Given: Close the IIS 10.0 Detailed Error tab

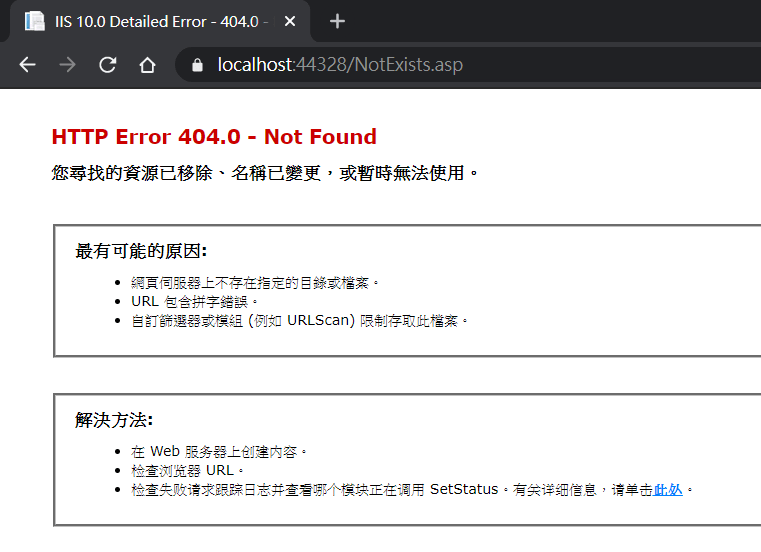Looking at the screenshot, I should click(x=290, y=21).
